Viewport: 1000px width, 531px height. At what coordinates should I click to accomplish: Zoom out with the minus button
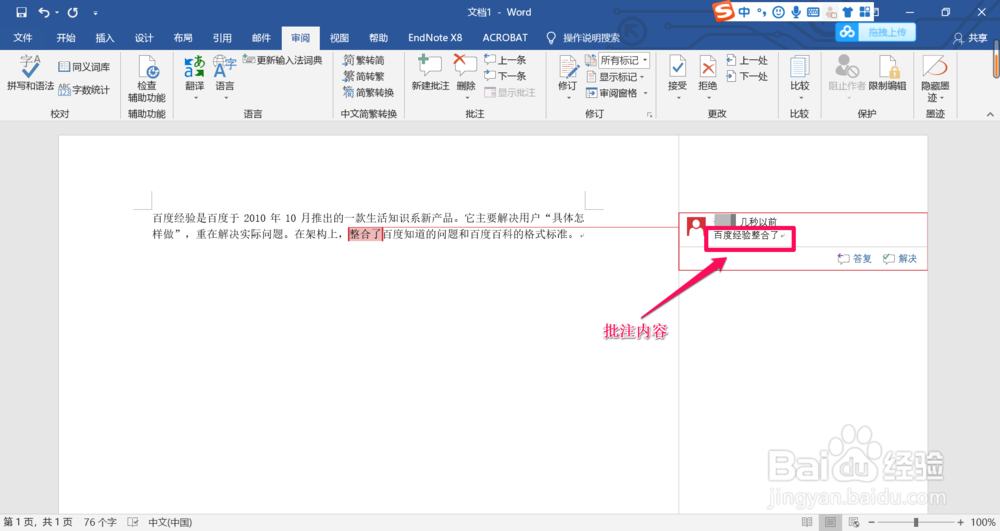872,522
